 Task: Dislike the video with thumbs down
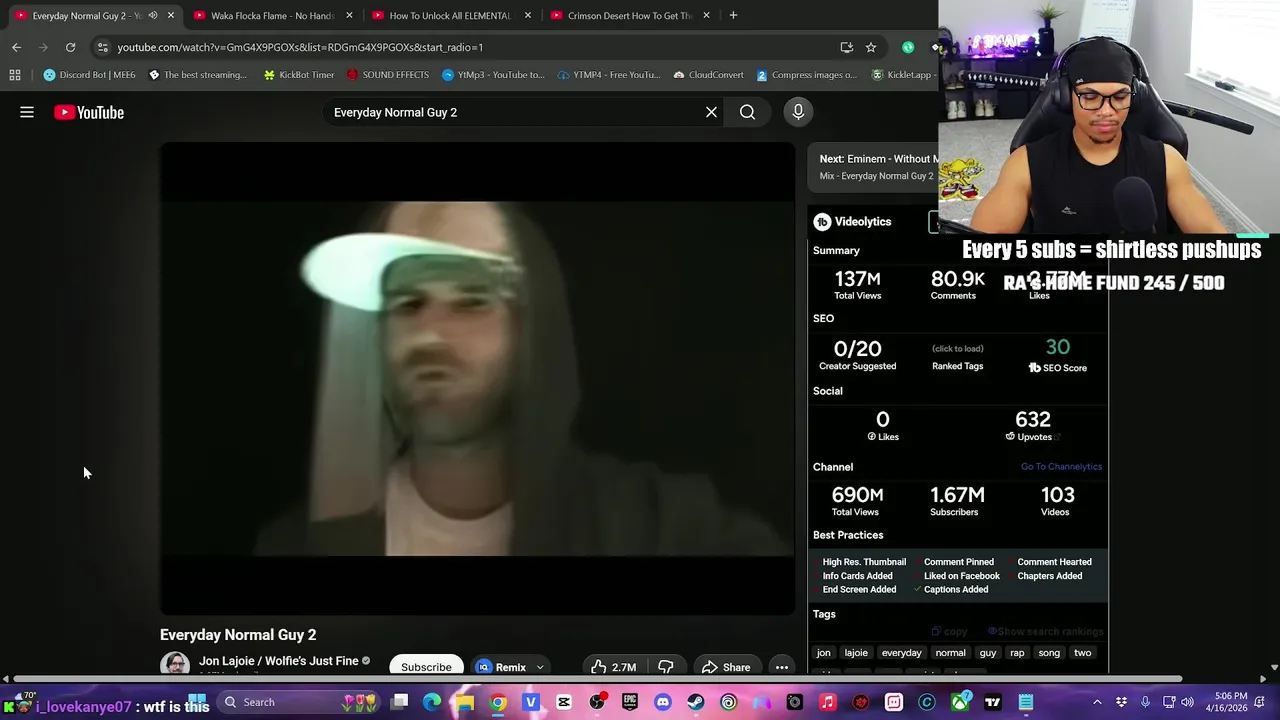coord(665,667)
